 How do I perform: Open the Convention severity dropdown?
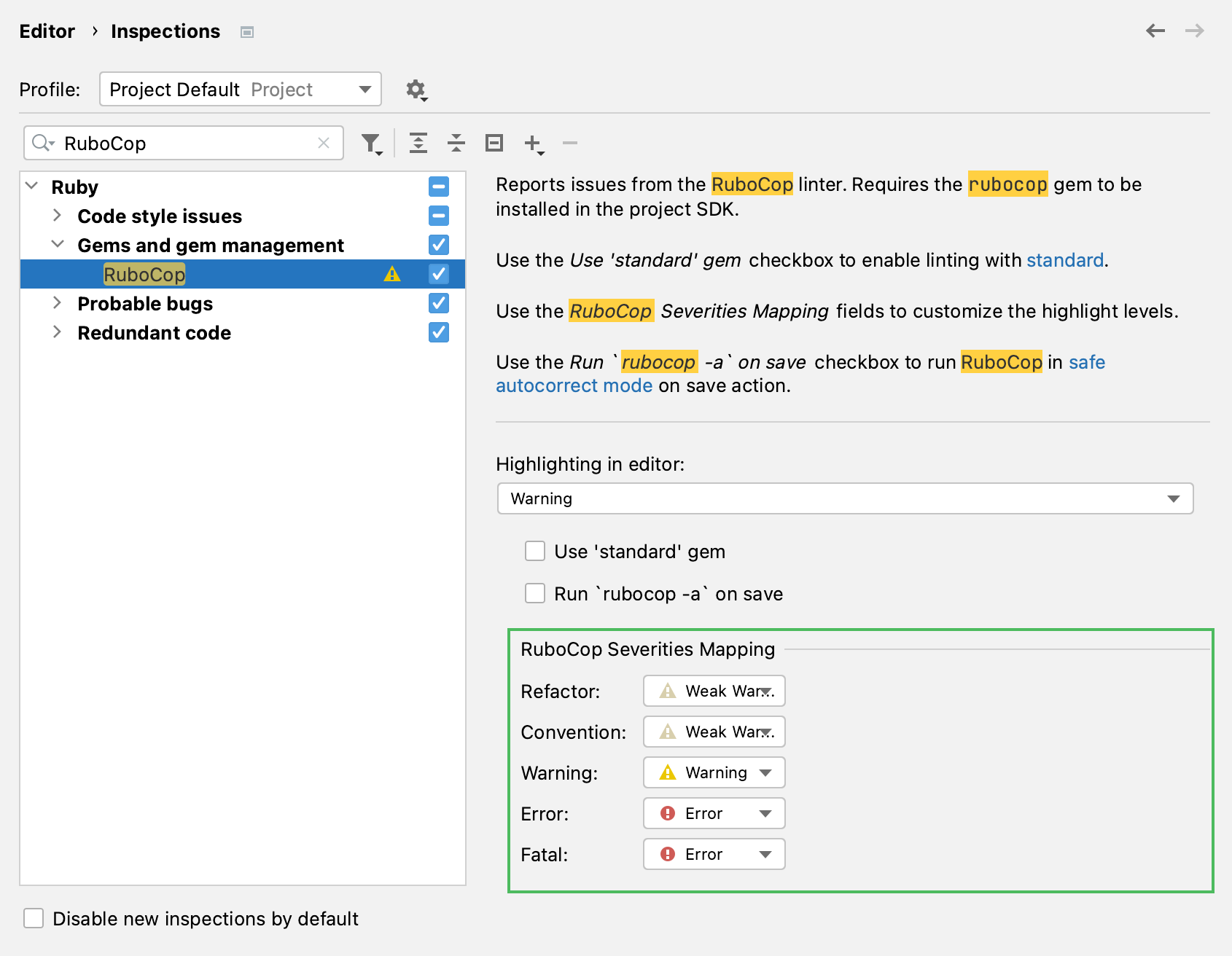coord(714,732)
